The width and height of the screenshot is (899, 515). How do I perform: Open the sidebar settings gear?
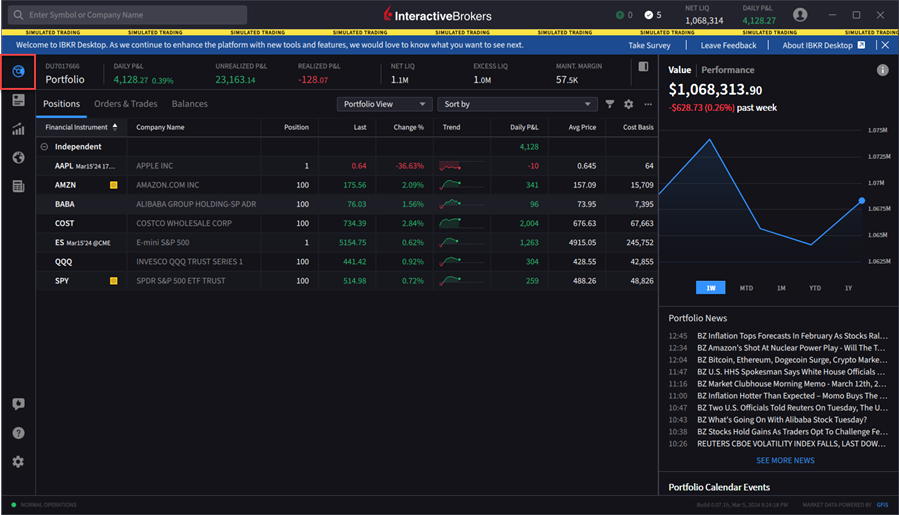(x=18, y=462)
